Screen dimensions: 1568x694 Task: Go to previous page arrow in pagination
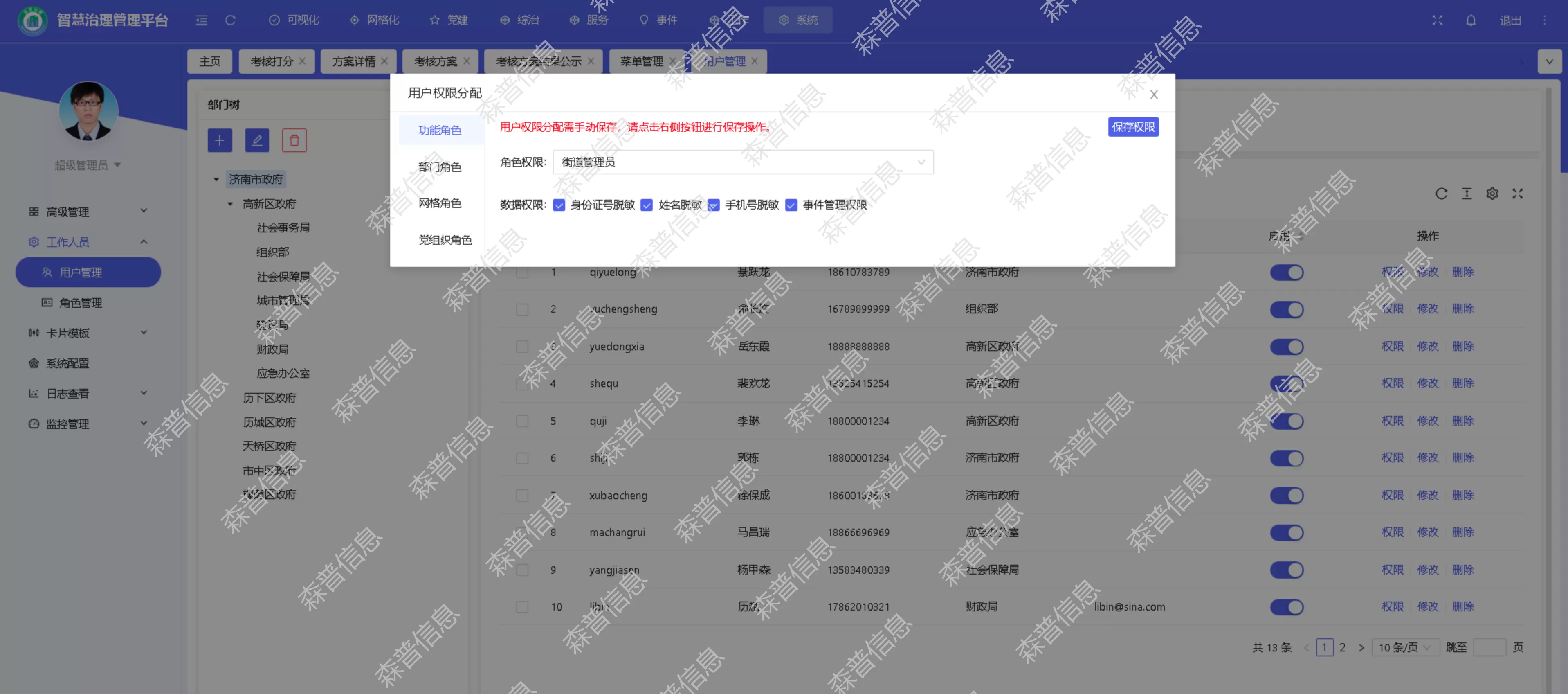click(1306, 648)
